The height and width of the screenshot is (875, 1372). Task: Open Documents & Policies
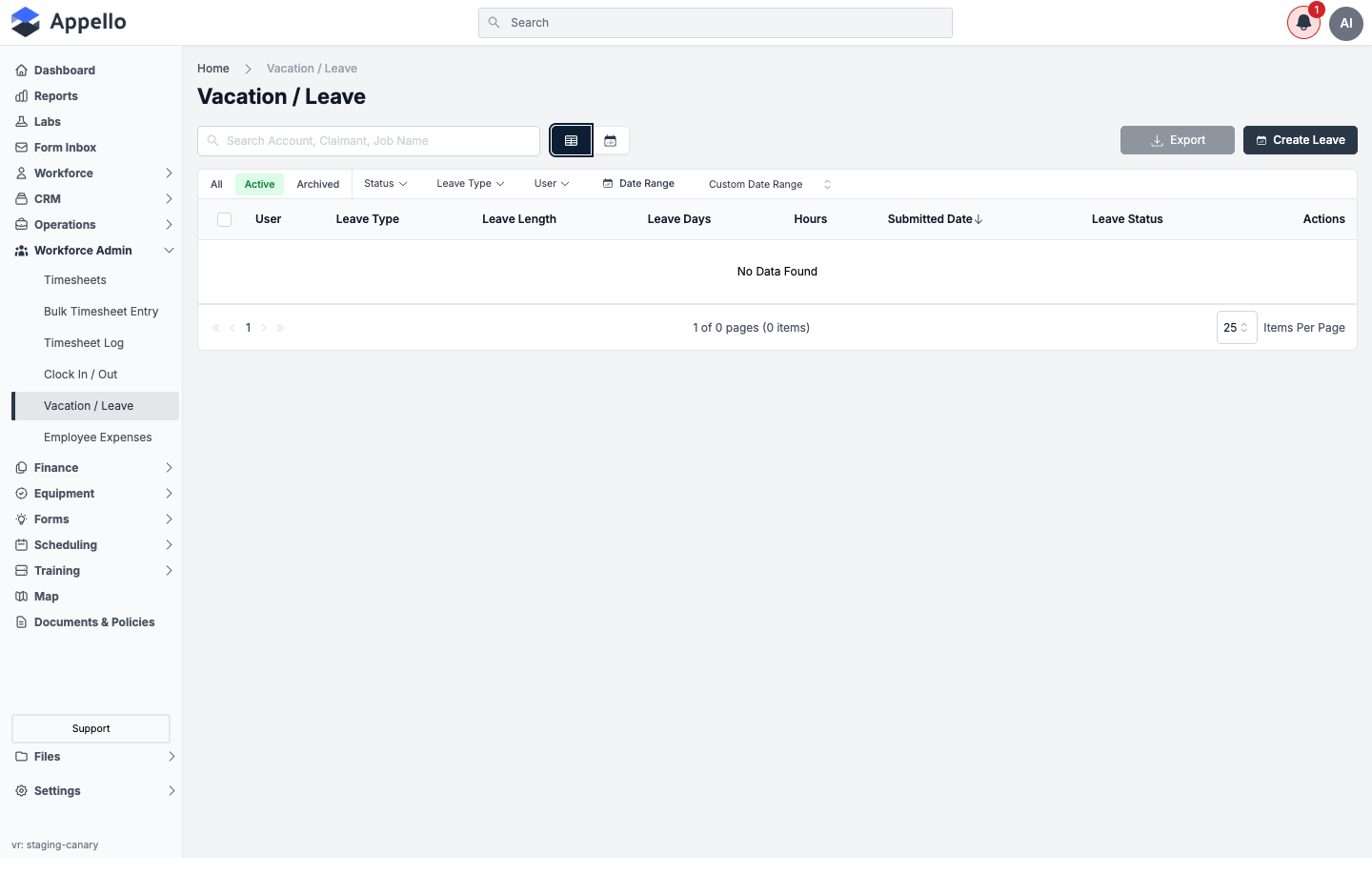tap(95, 622)
